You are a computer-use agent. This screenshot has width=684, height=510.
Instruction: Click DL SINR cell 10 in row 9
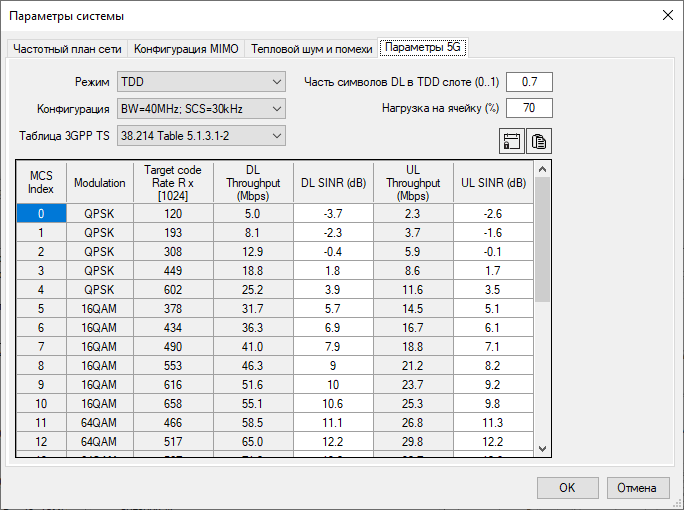[333, 384]
